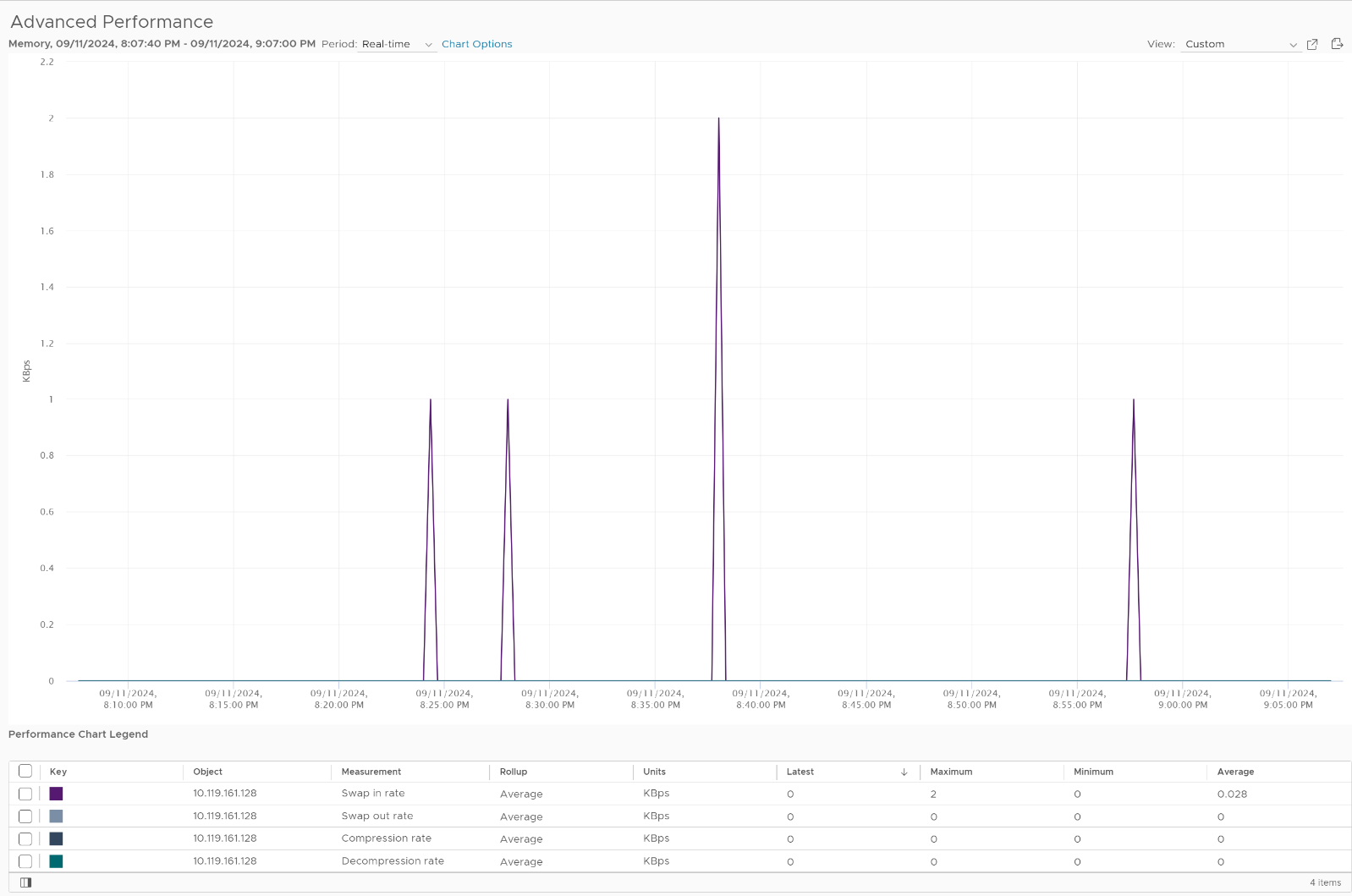Click the export chart icon

pos(1337,44)
